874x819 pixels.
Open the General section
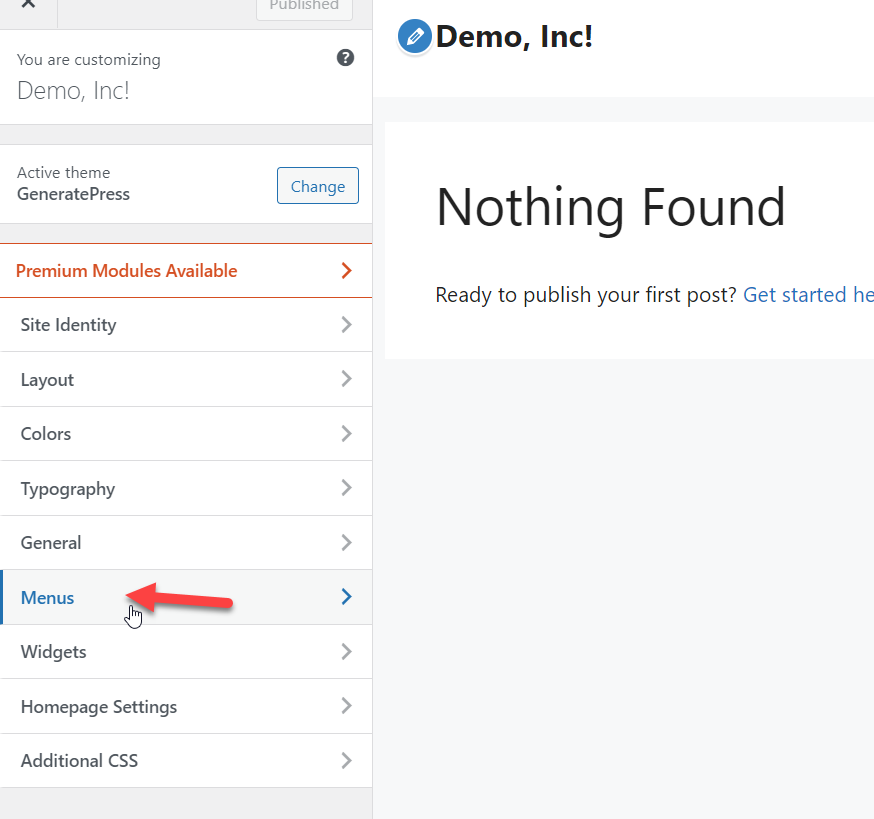(x=186, y=542)
